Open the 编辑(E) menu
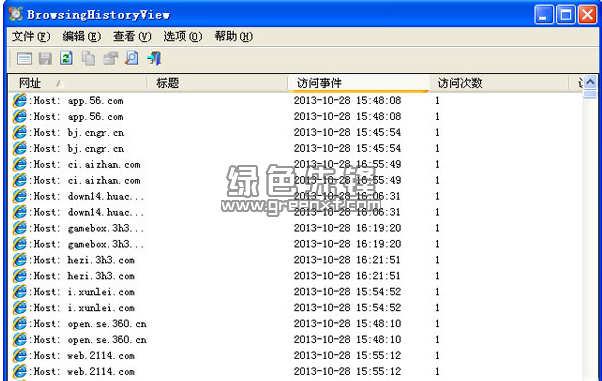 tap(82, 36)
